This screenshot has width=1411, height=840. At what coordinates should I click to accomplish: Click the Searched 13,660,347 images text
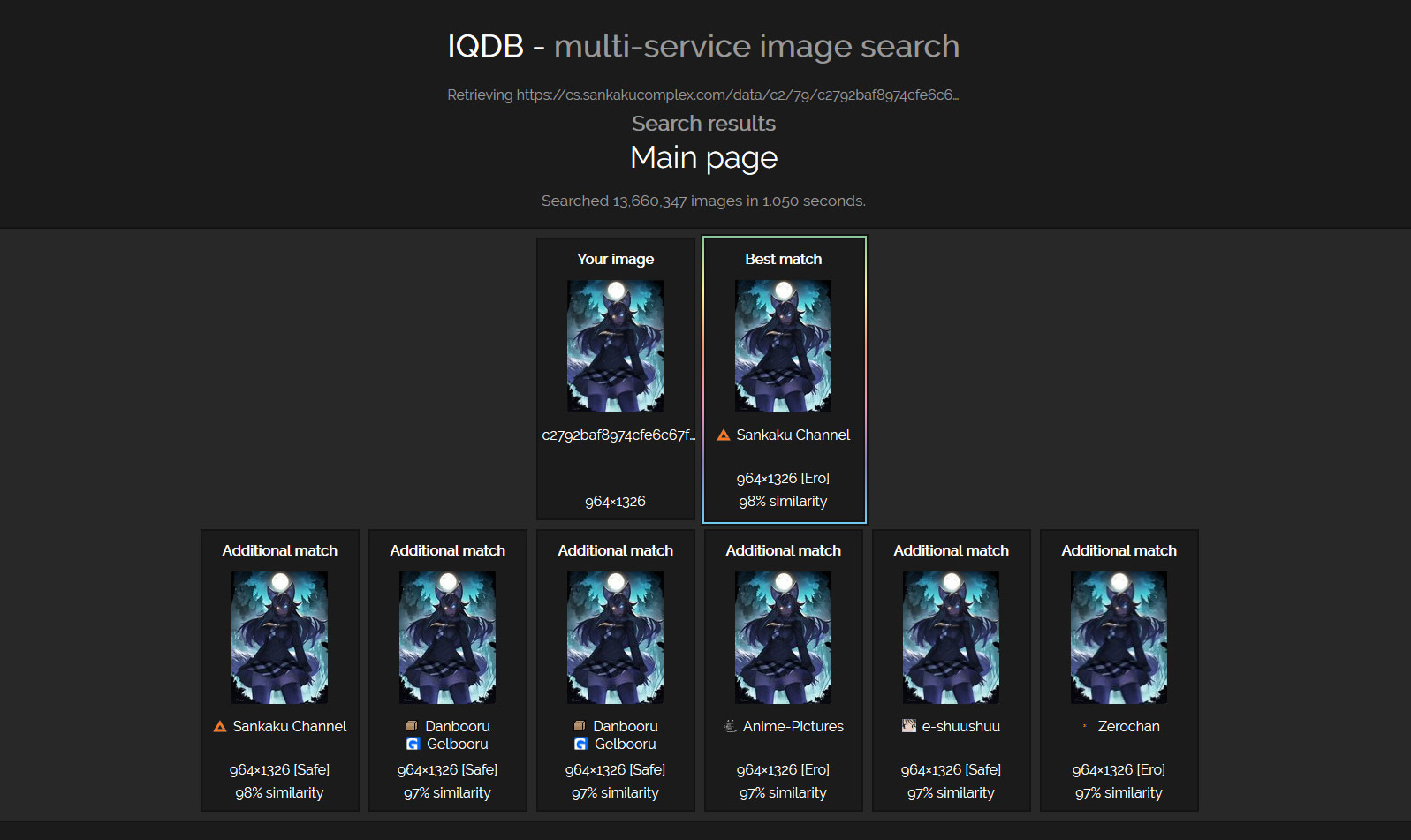click(703, 201)
